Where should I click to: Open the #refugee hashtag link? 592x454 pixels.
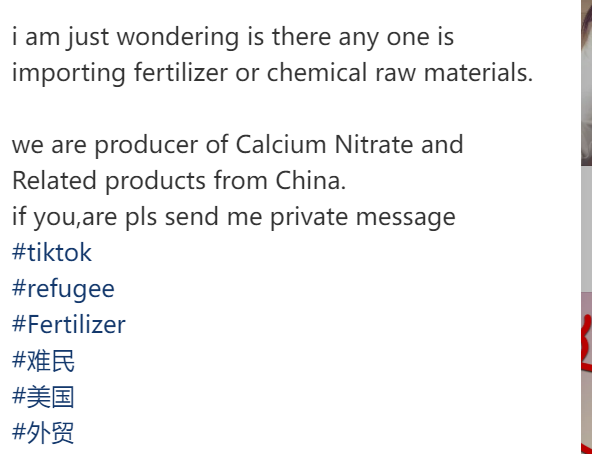pyautogui.click(x=63, y=289)
